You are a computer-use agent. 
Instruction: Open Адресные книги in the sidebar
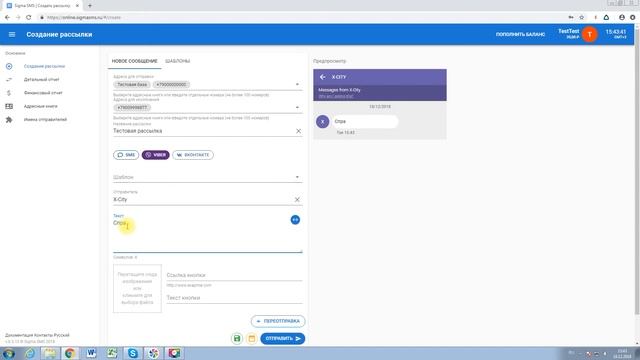pyautogui.click(x=40, y=107)
